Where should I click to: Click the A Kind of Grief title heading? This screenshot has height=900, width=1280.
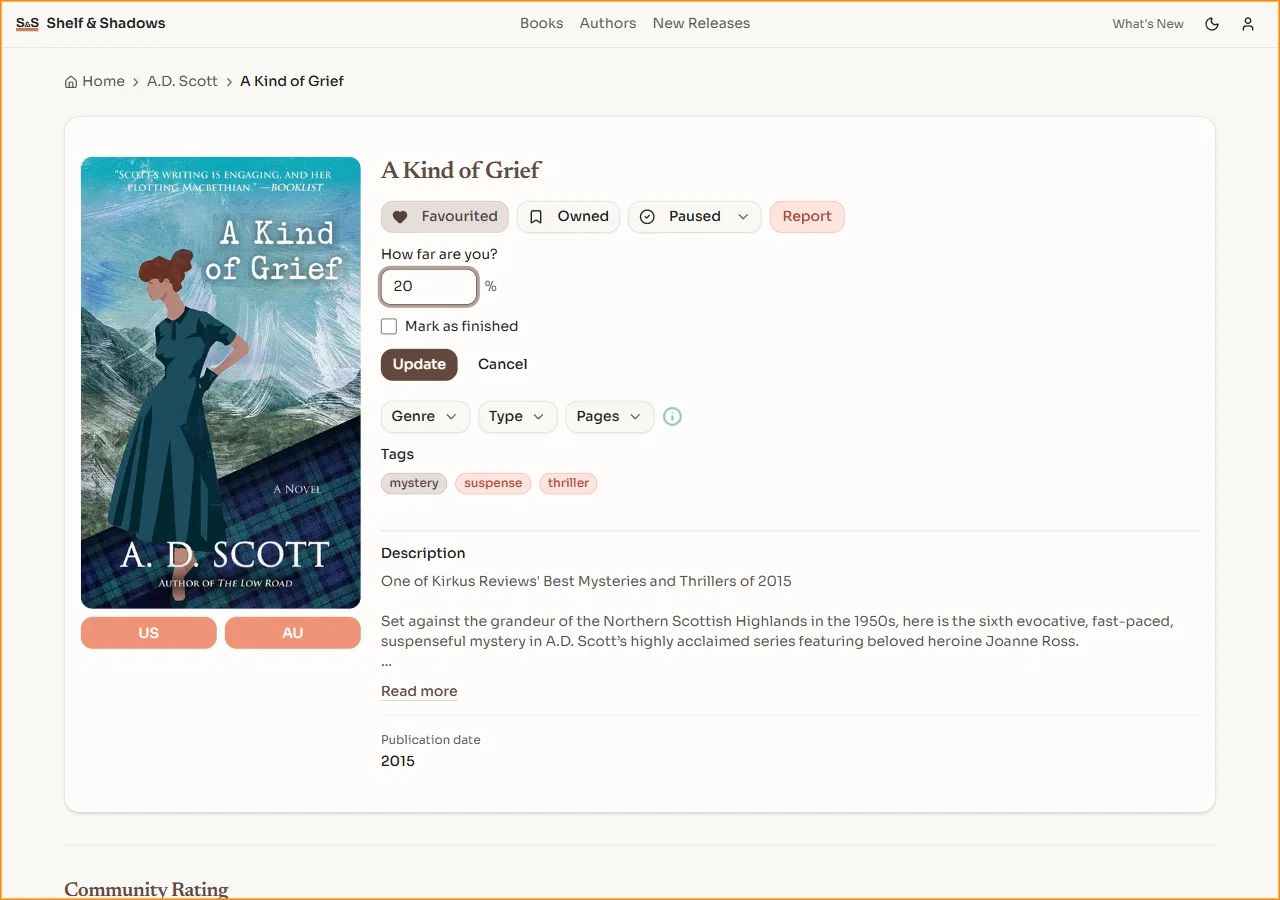[x=461, y=171]
